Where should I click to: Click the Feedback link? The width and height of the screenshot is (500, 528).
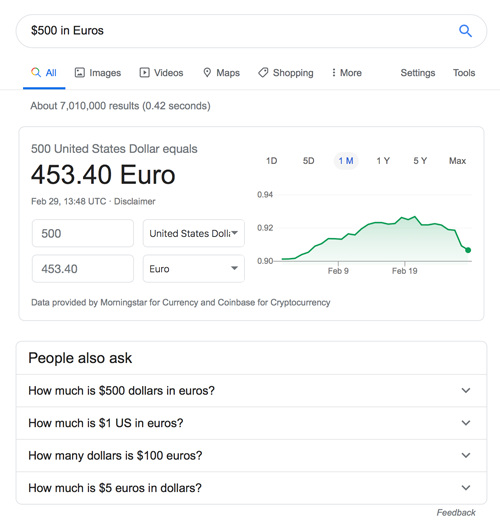coord(456,513)
